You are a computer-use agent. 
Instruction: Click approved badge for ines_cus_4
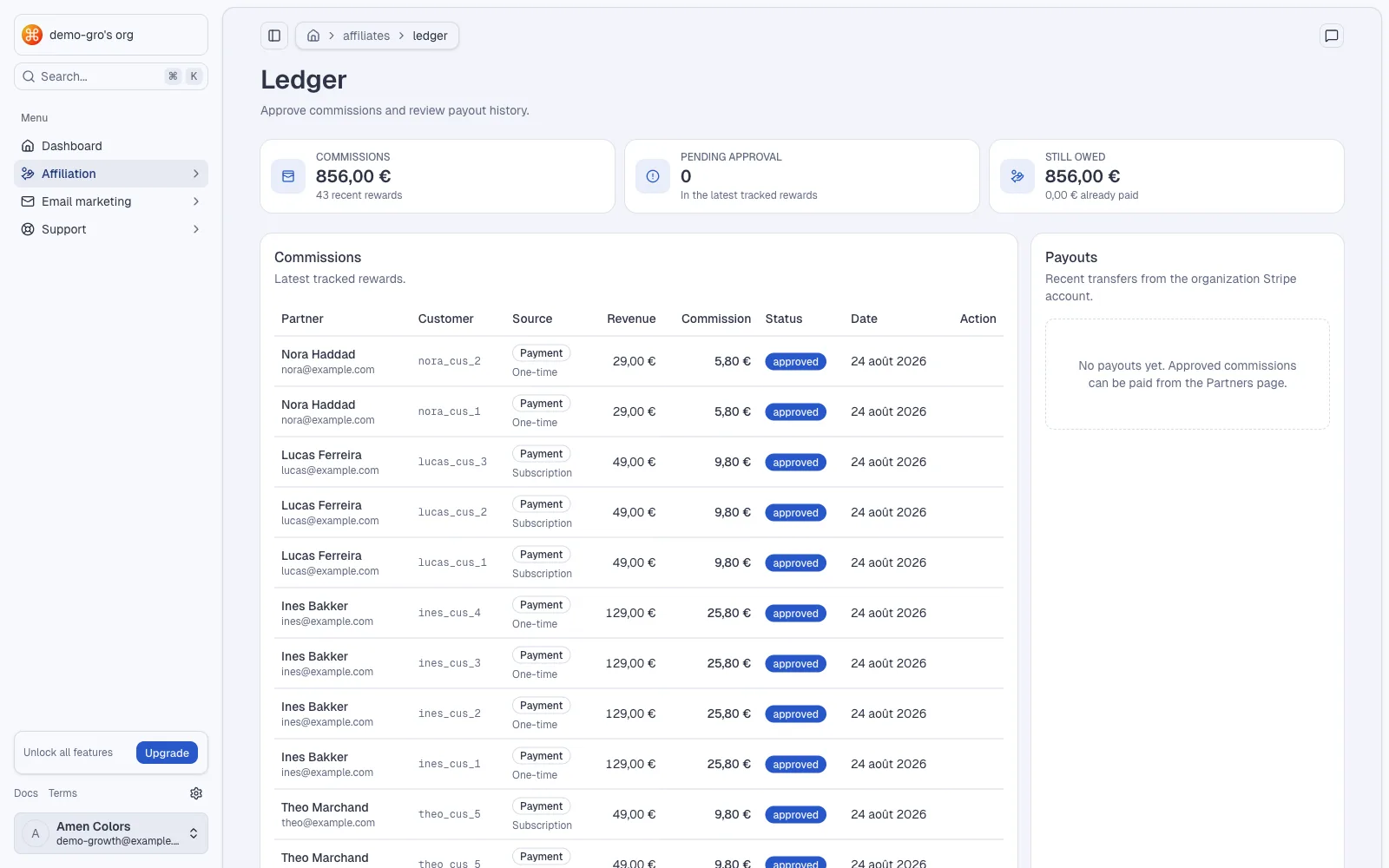click(x=795, y=614)
